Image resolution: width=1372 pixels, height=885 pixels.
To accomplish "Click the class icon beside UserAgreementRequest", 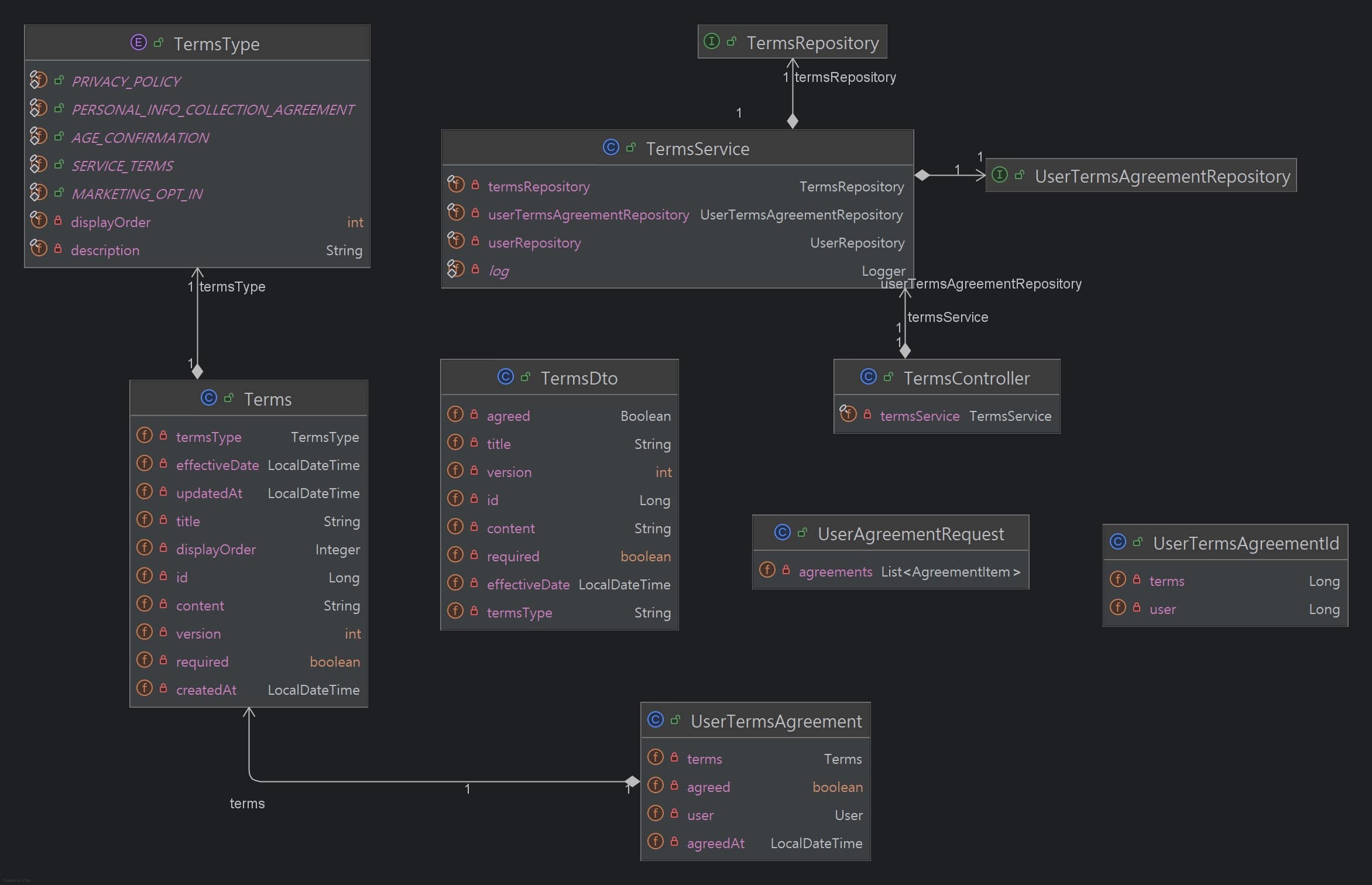I will pyautogui.click(x=782, y=533).
